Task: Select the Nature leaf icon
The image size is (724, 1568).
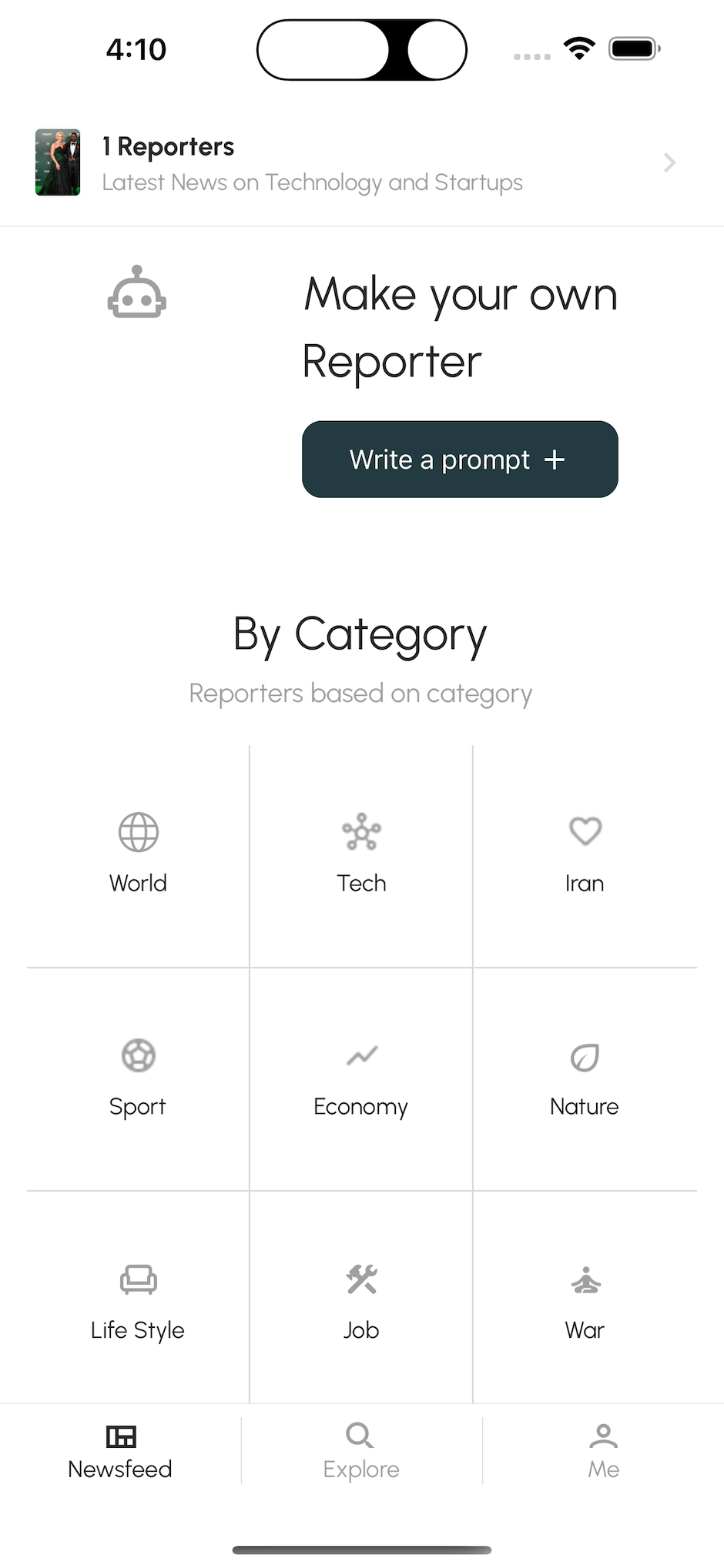Action: [x=585, y=1057]
